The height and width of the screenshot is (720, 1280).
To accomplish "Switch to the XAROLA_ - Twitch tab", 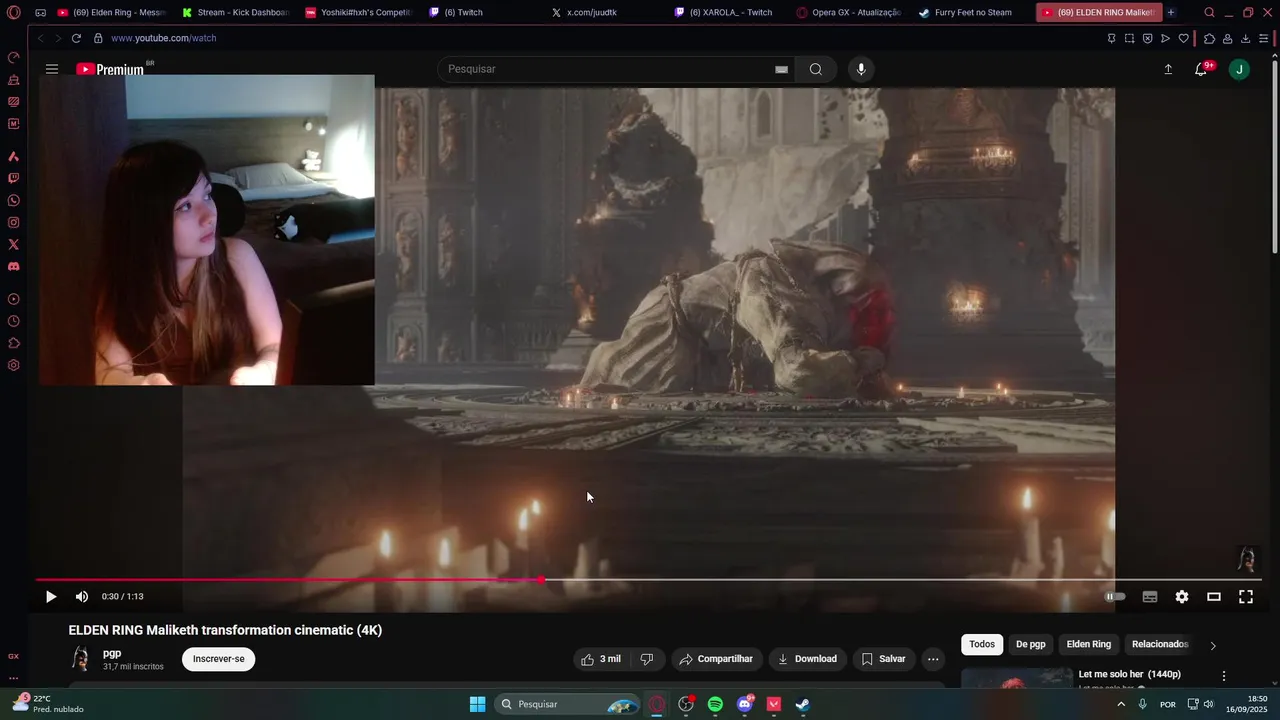I will [x=728, y=12].
